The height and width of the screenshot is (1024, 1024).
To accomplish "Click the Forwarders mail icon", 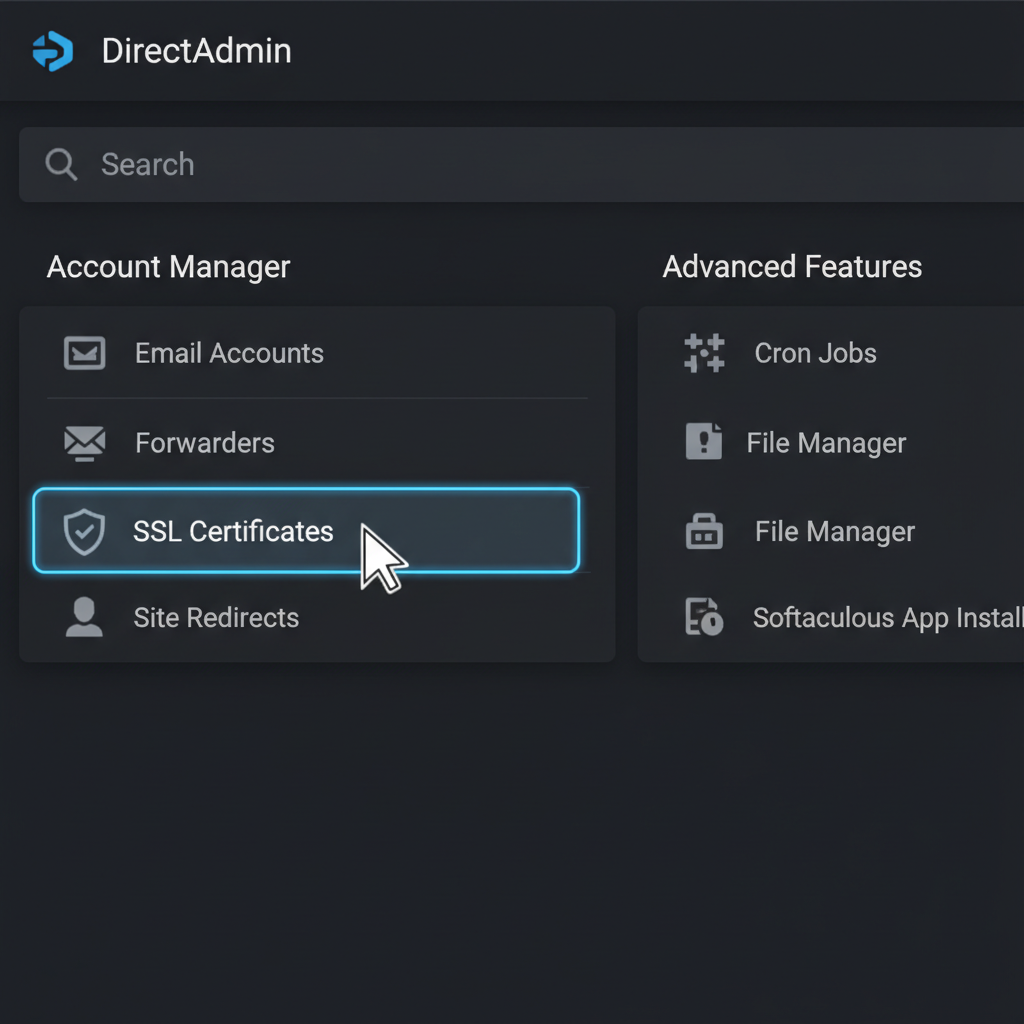I will (84, 442).
